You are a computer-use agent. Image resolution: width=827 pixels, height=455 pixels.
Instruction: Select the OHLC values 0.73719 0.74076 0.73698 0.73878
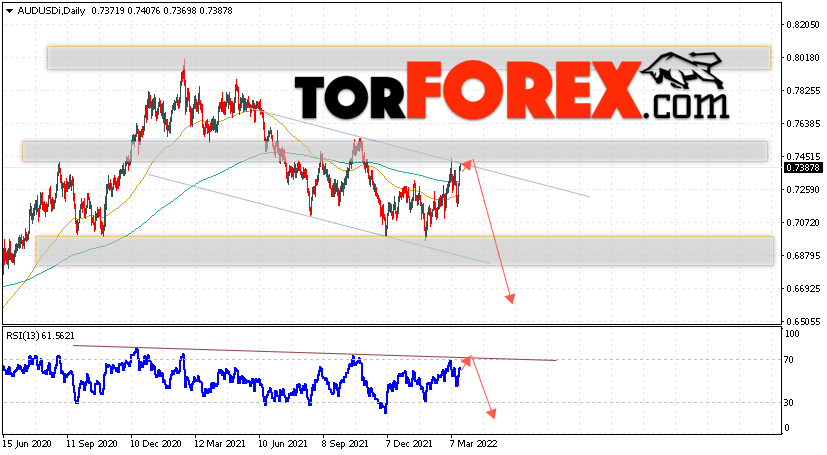162,11
